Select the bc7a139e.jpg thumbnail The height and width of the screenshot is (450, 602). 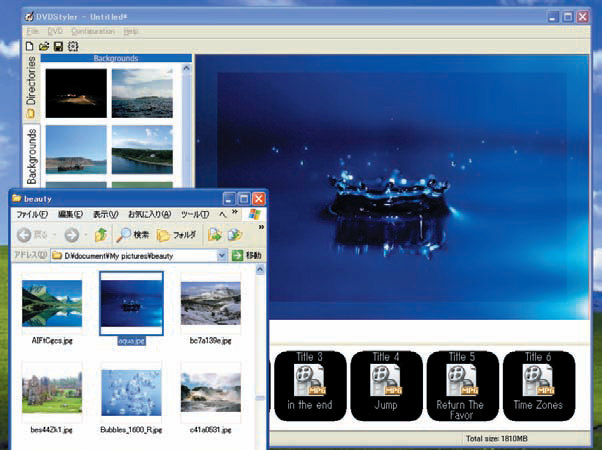click(211, 303)
